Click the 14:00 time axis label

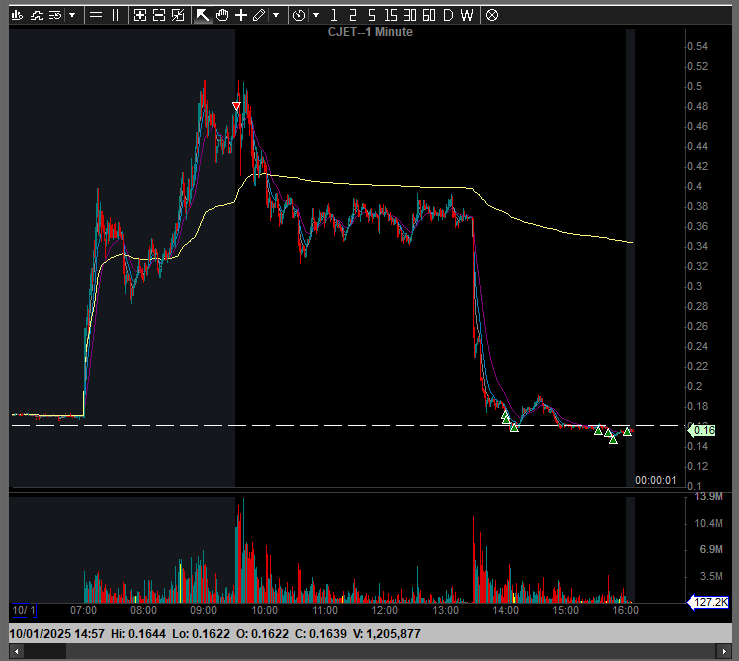pyautogui.click(x=505, y=611)
